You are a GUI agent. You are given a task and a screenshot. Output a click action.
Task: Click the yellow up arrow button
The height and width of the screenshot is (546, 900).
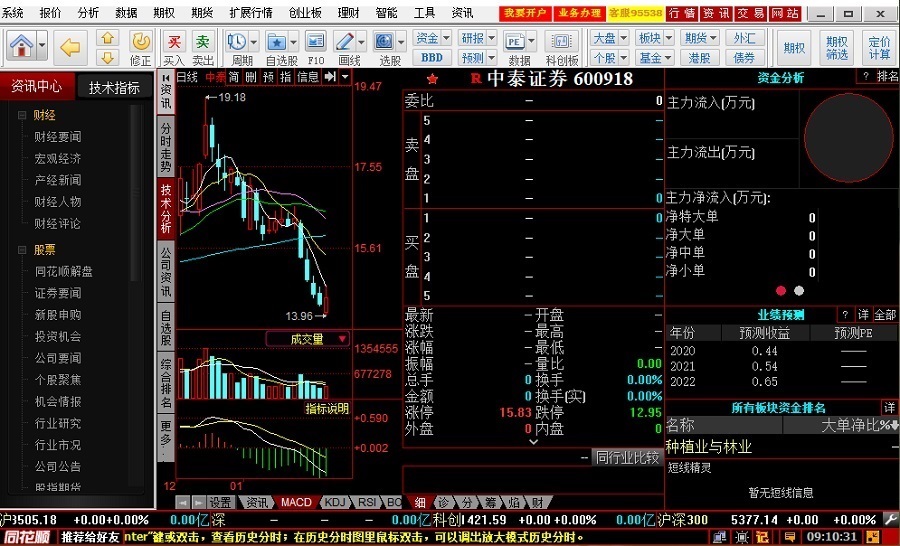pos(107,38)
